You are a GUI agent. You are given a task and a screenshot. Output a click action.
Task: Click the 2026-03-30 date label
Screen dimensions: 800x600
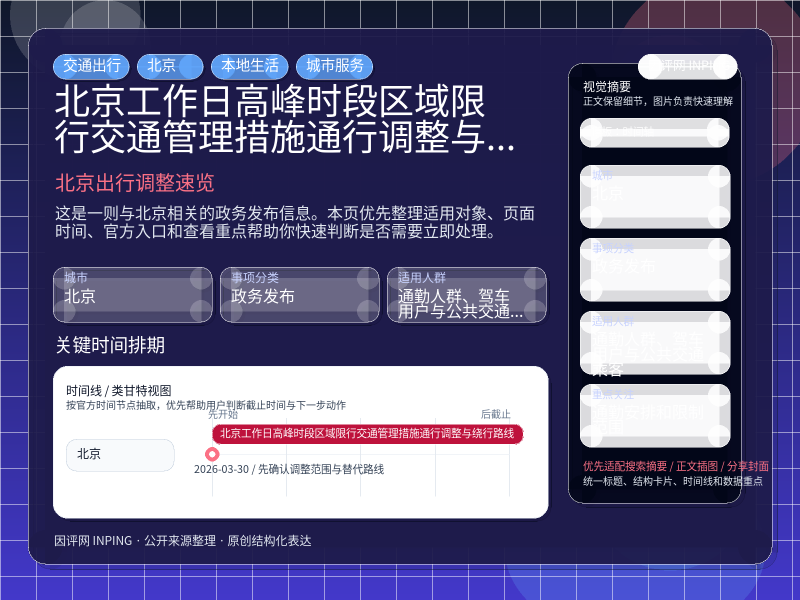click(x=221, y=469)
